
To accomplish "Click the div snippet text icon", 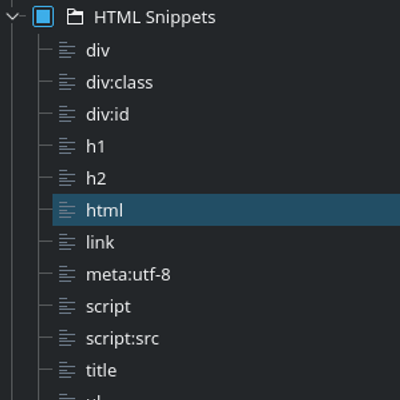I will pos(67,50).
